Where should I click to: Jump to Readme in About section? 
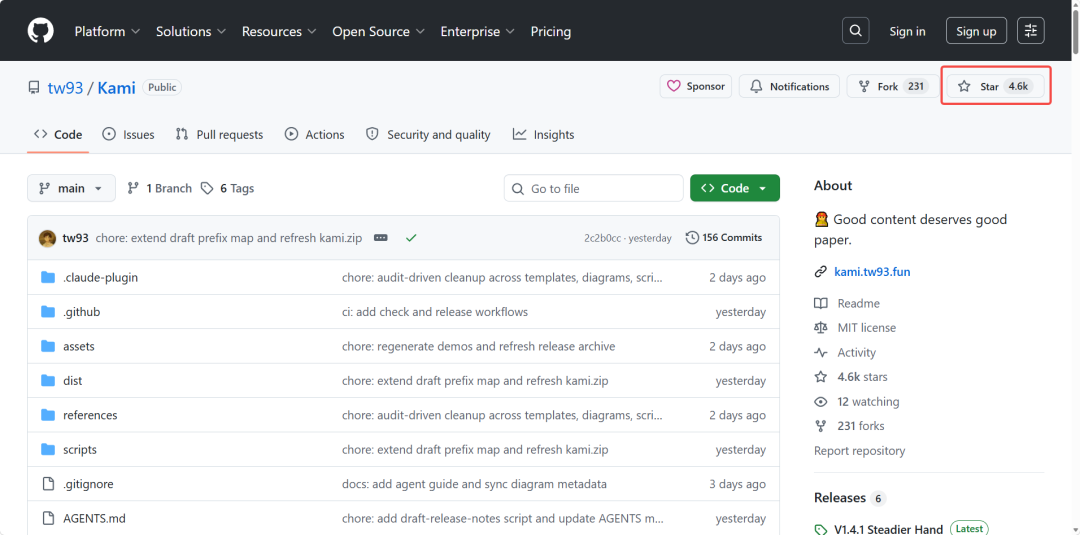coord(847,304)
